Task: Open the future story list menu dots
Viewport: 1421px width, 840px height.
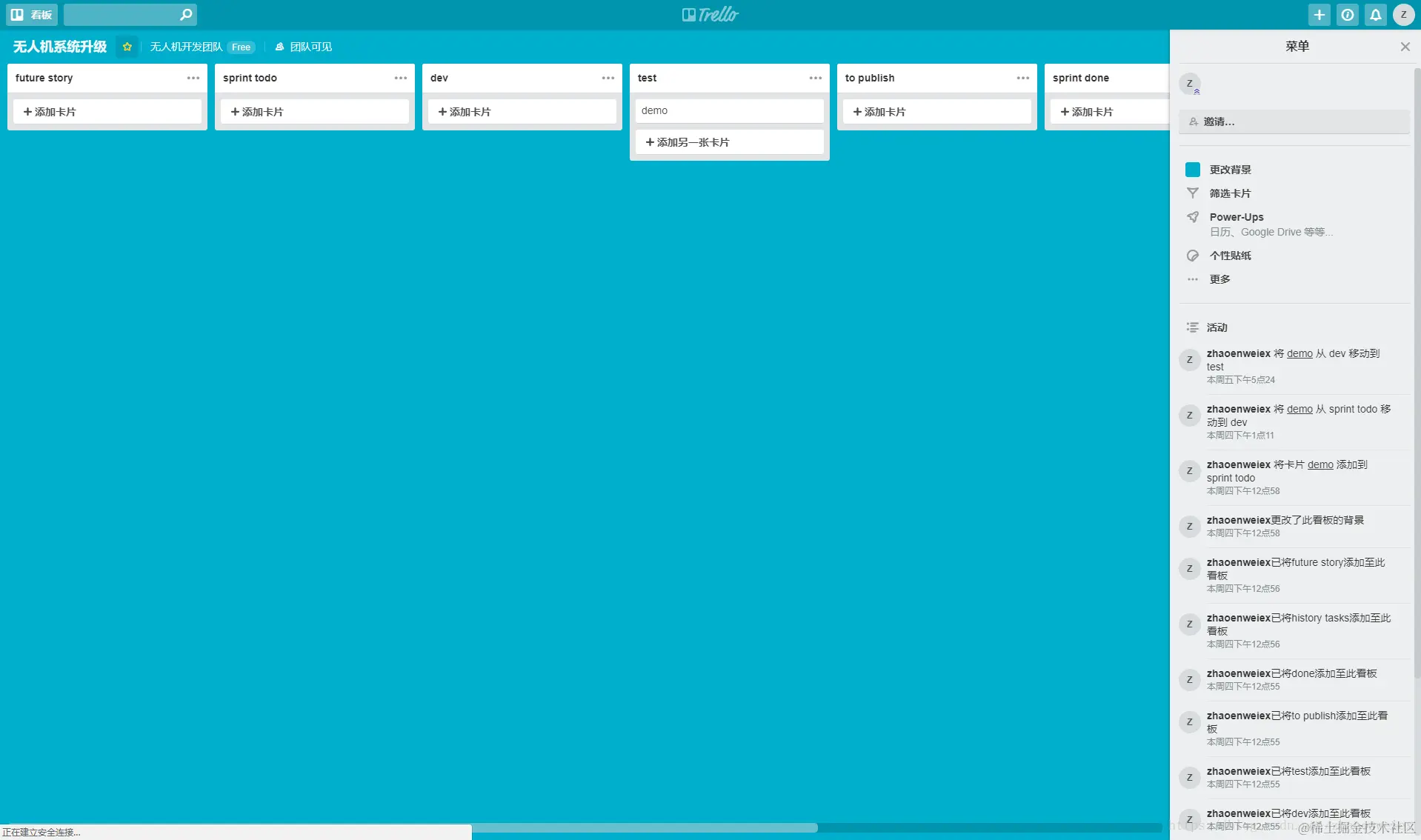Action: point(193,78)
